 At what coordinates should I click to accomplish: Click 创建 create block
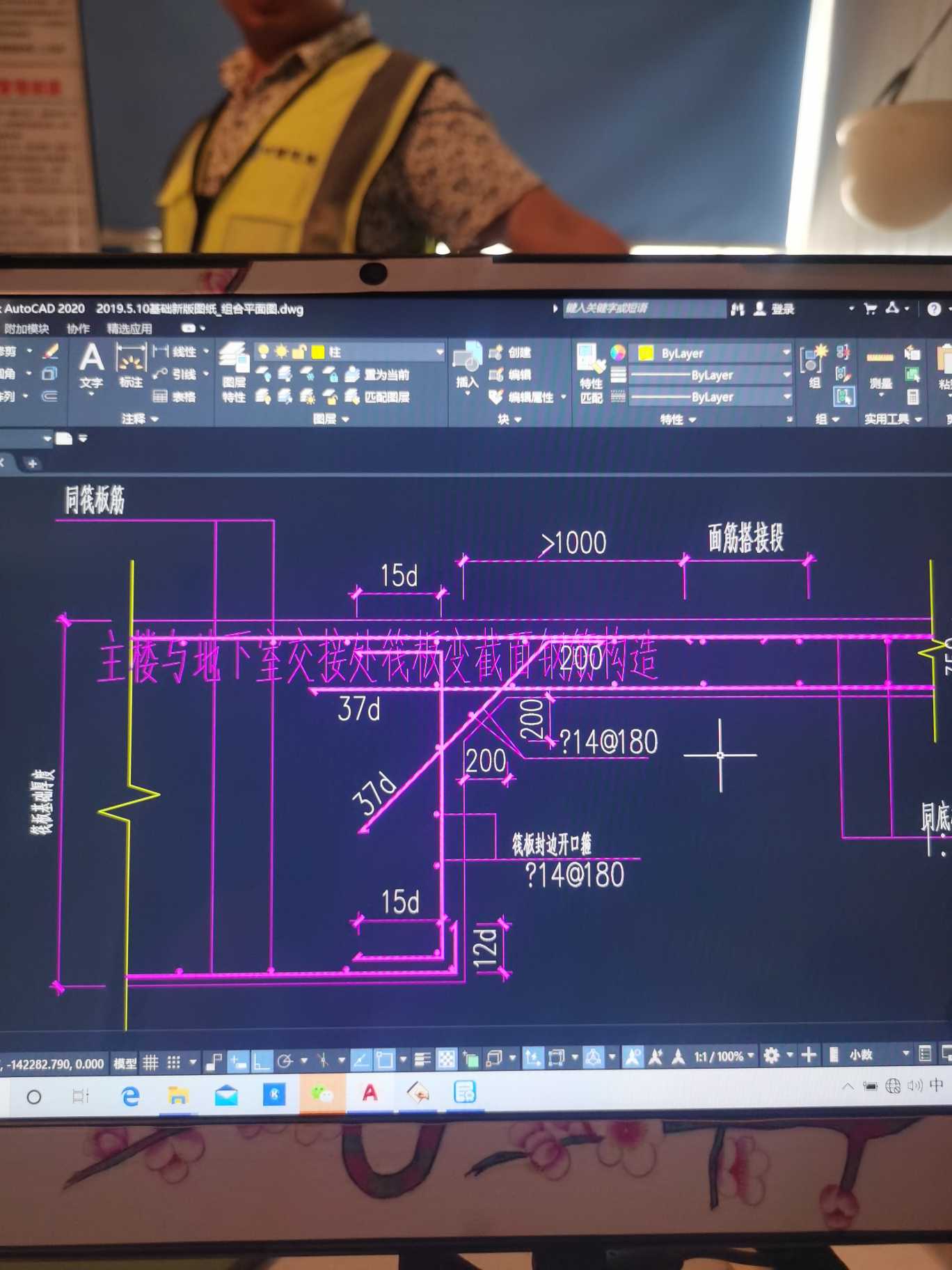click(x=511, y=352)
